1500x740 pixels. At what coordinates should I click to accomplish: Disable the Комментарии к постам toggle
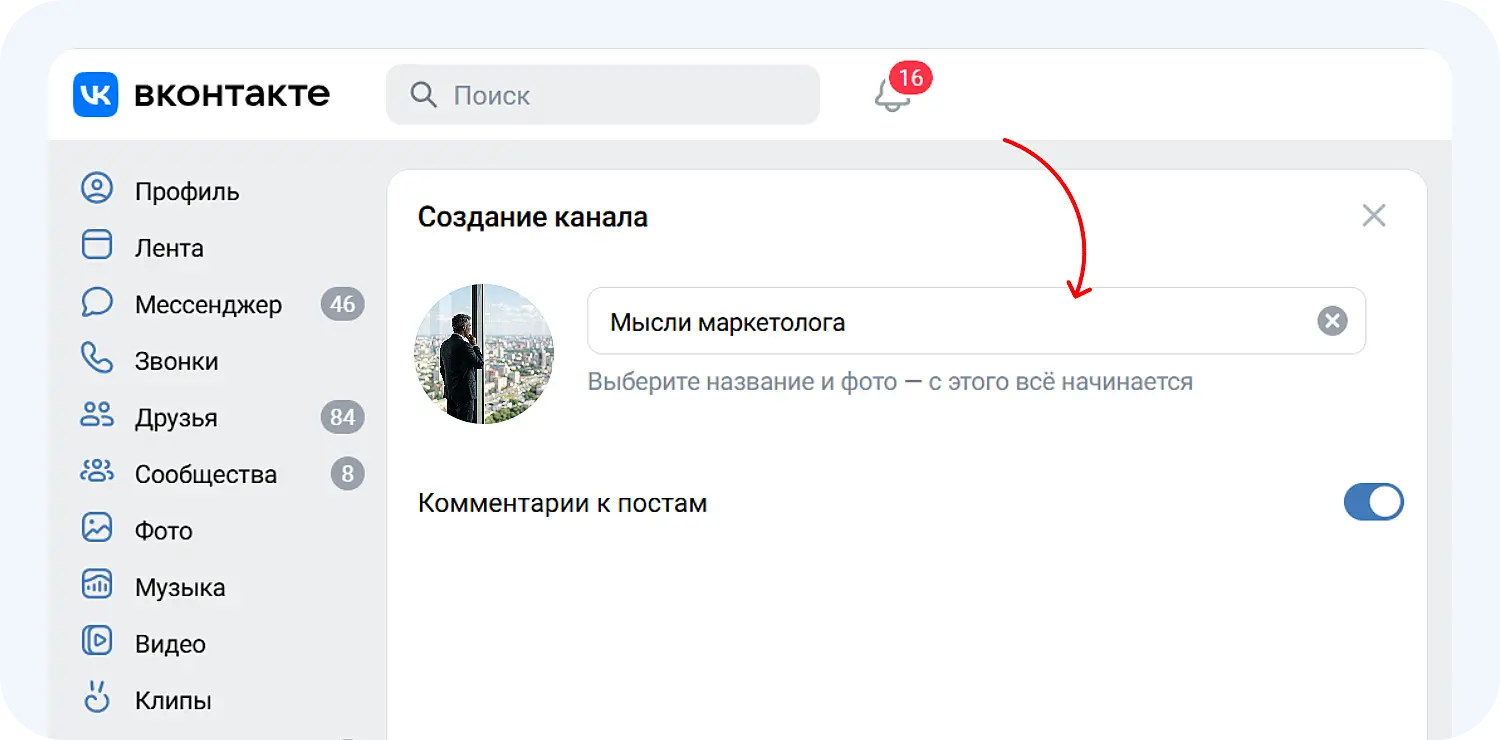(1374, 502)
